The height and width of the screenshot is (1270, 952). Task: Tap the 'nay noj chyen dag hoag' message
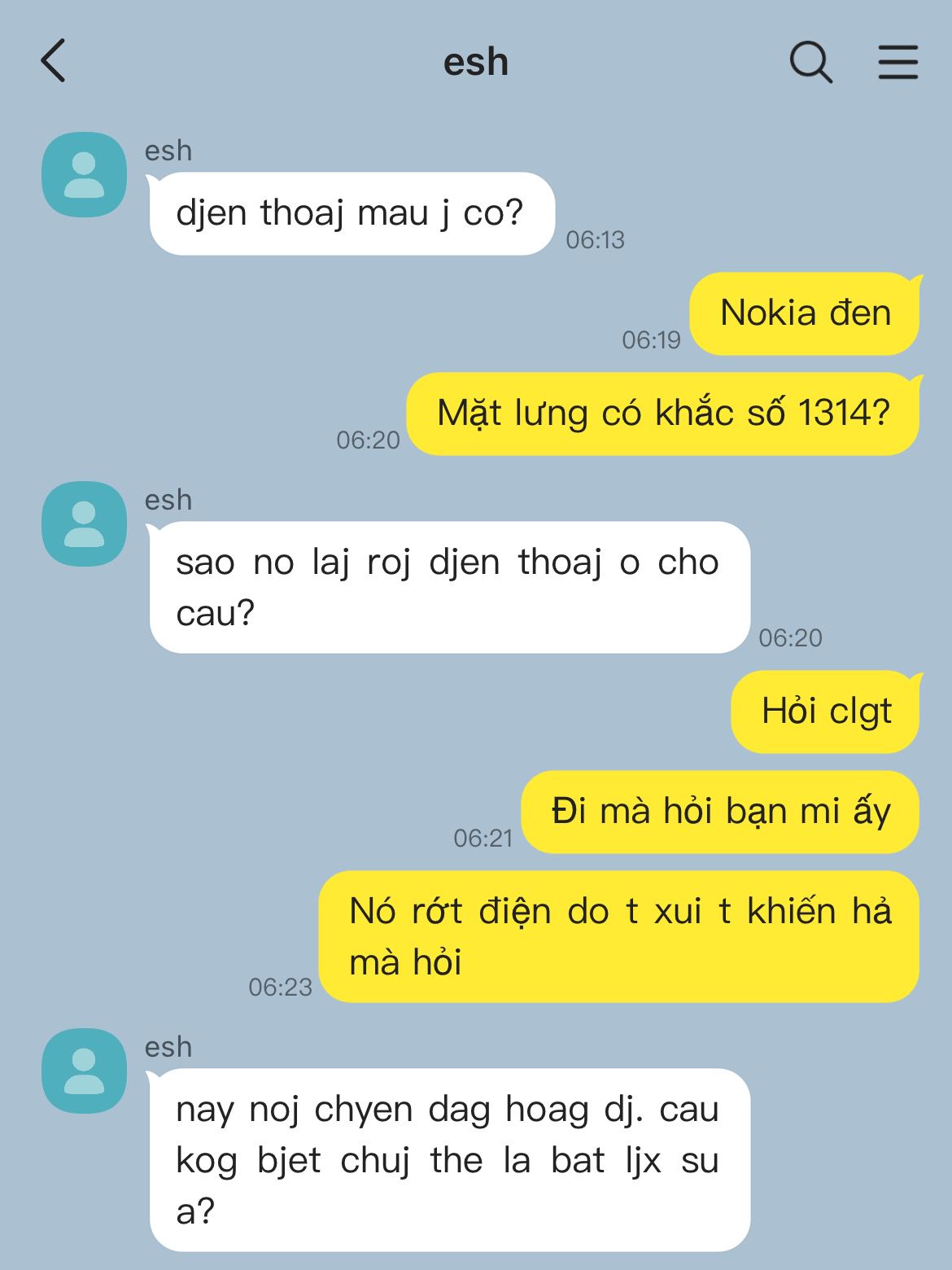pos(449,1160)
